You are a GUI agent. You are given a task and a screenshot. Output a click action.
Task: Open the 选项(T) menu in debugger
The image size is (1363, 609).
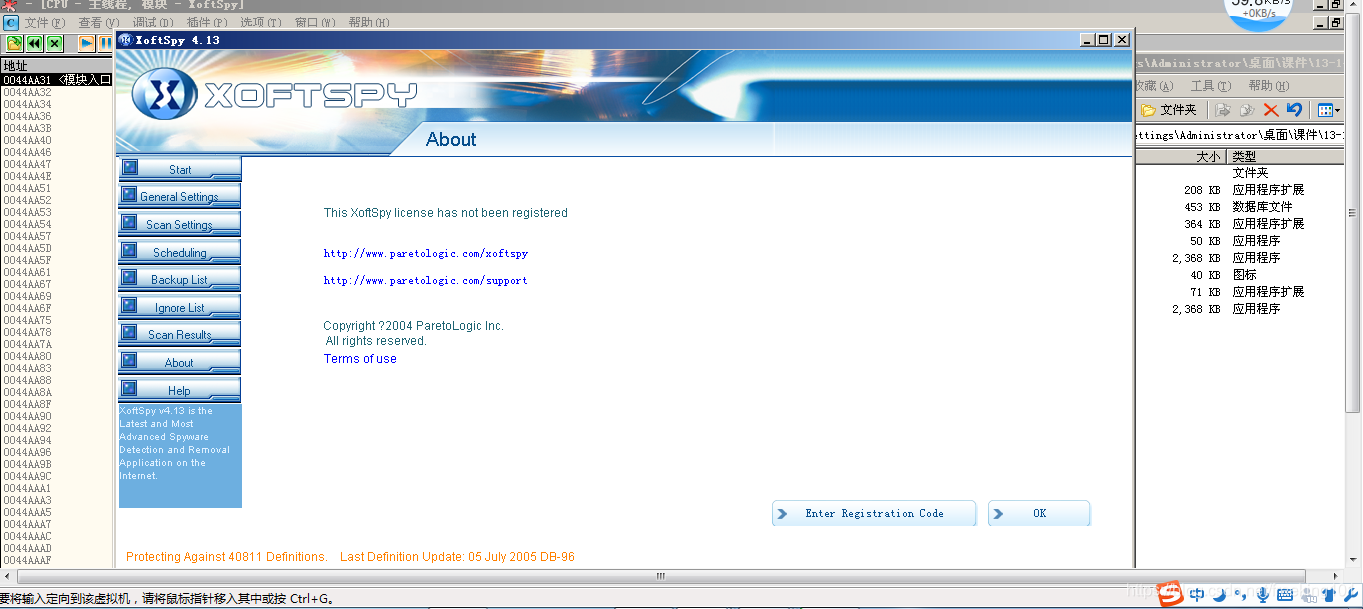click(261, 22)
